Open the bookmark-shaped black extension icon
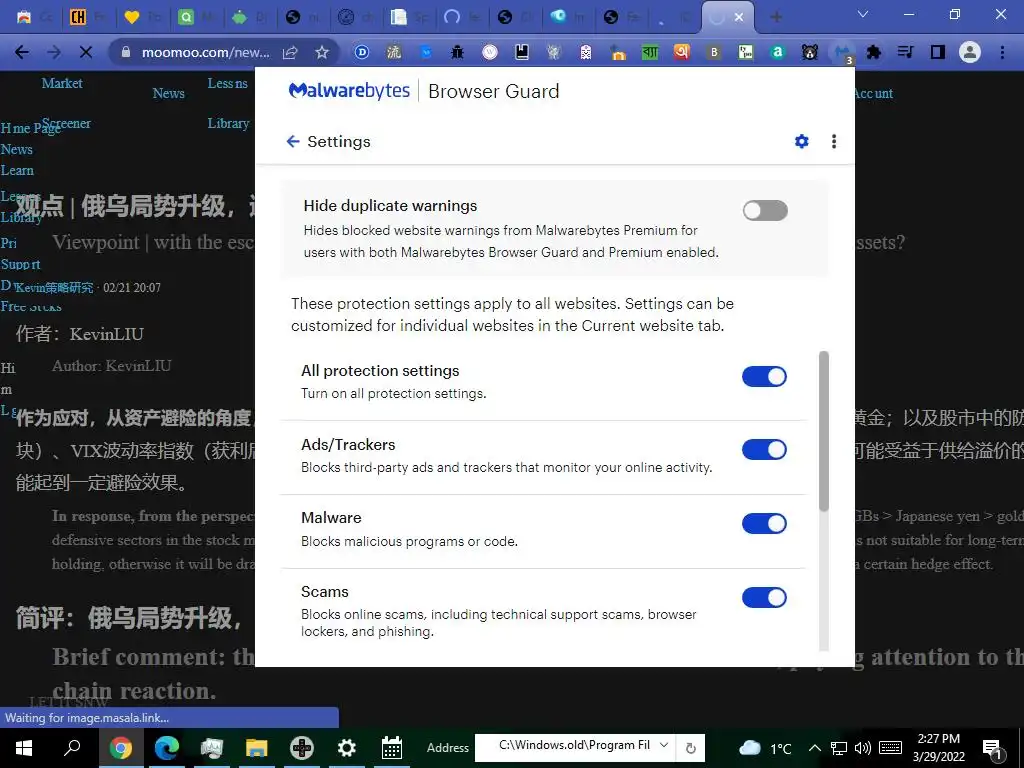This screenshot has width=1024, height=768. point(521,52)
